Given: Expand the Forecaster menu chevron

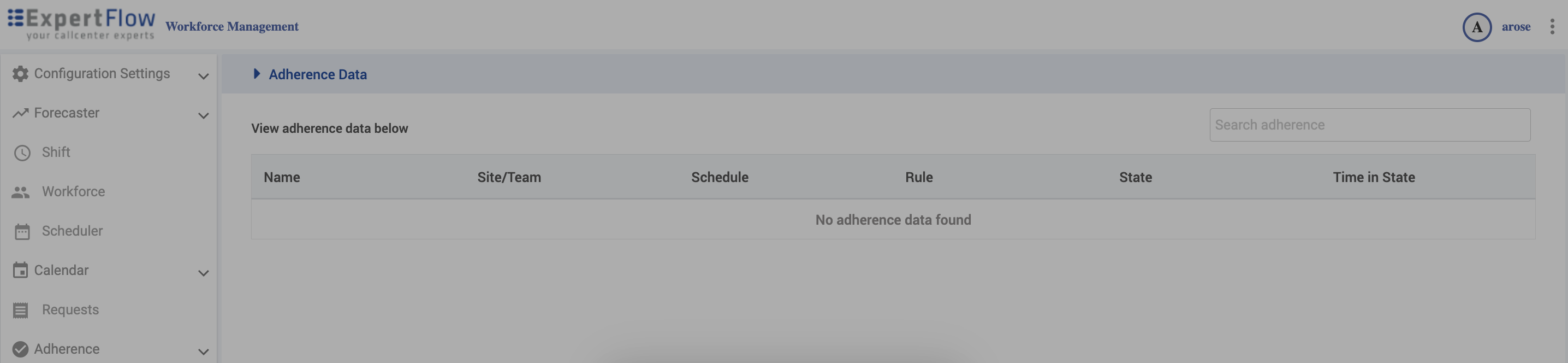Looking at the screenshot, I should [x=203, y=116].
